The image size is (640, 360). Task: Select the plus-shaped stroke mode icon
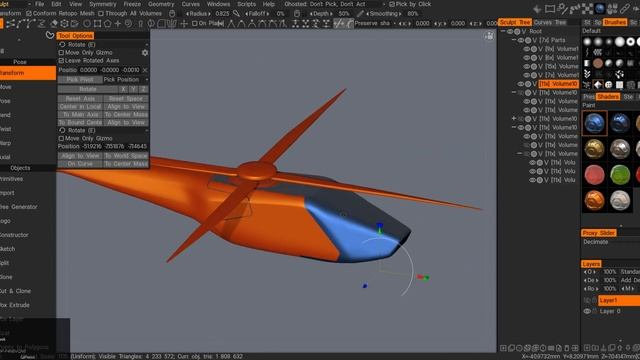(118, 24)
